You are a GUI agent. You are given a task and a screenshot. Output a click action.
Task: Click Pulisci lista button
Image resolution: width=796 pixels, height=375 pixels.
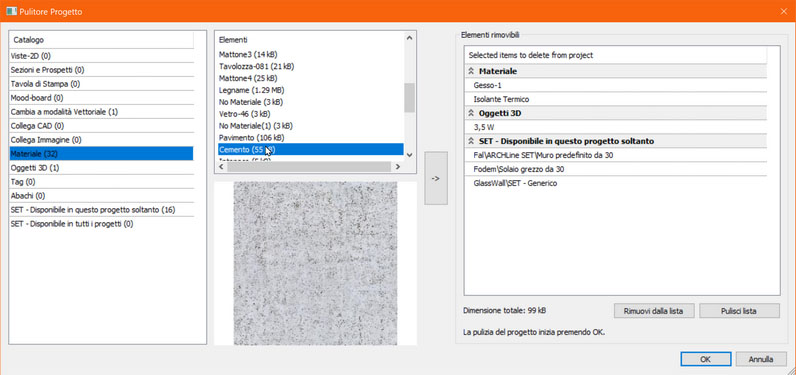point(739,311)
